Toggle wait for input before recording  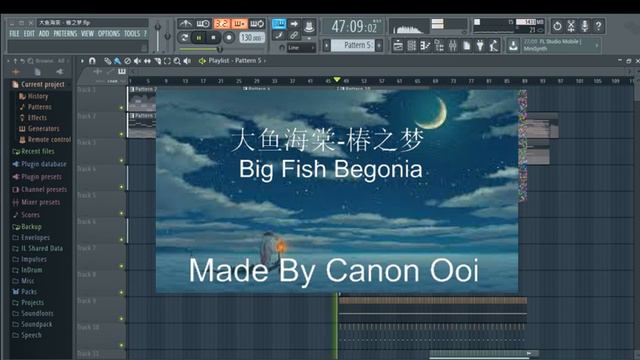(203, 24)
